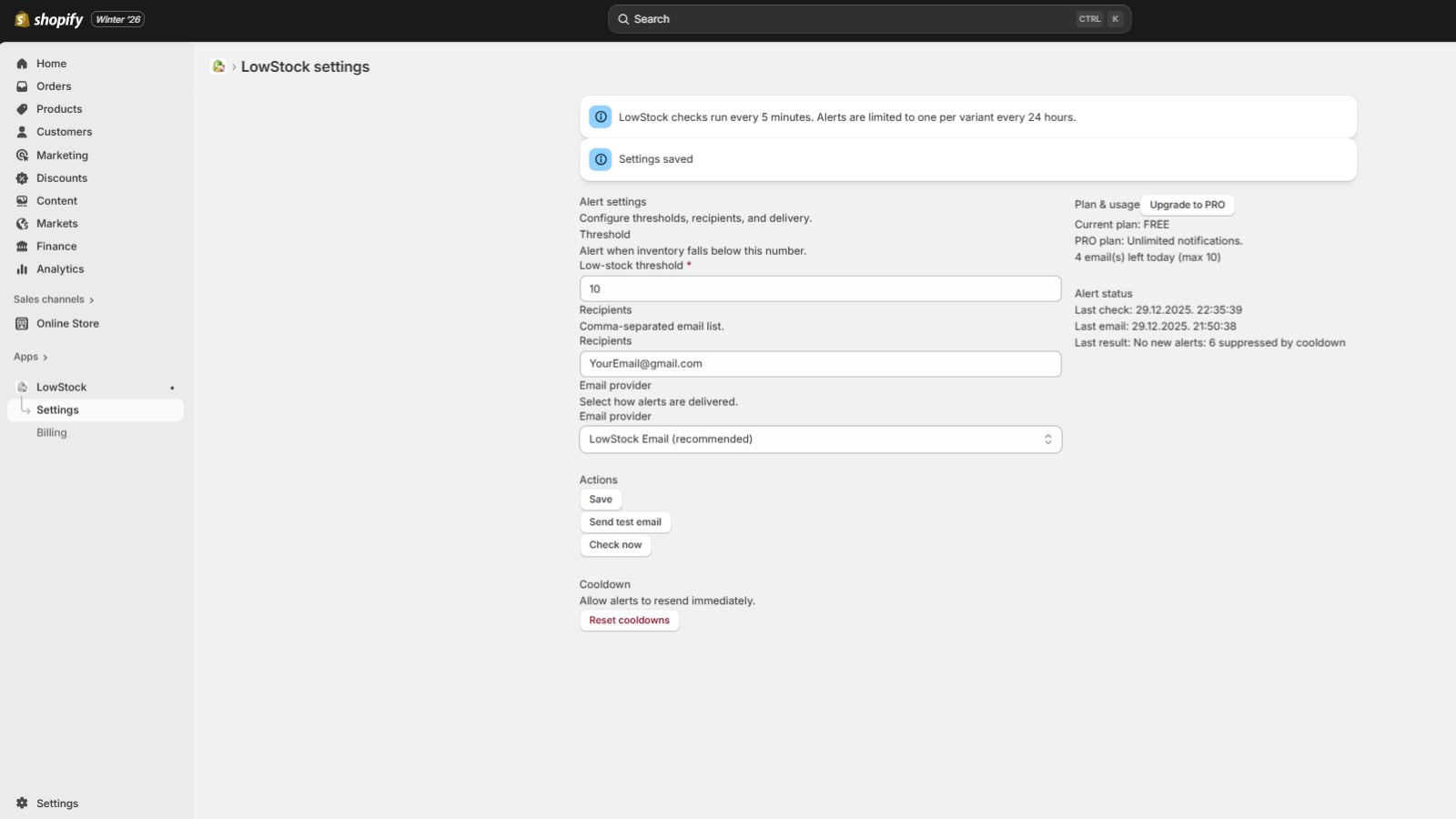Expand the Apps section
The image size is (1456, 819).
tap(31, 356)
